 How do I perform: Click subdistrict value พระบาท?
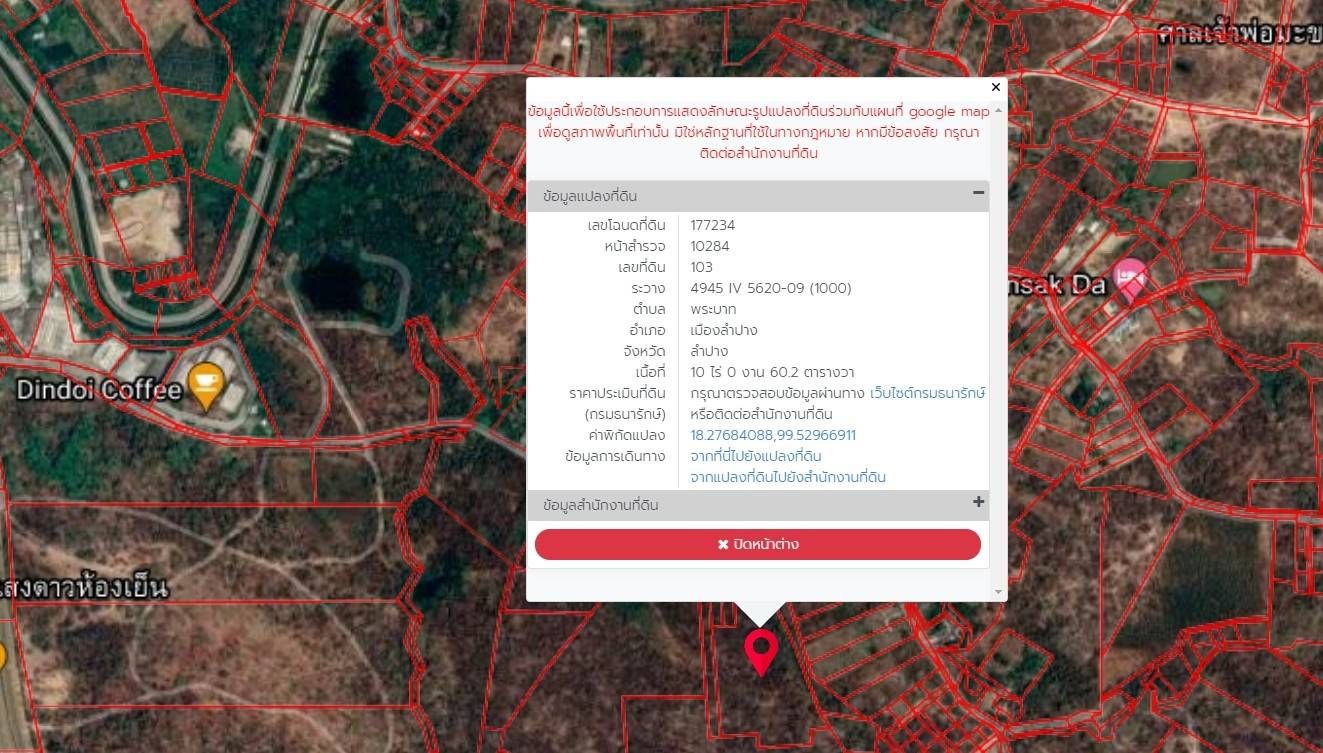coord(713,309)
